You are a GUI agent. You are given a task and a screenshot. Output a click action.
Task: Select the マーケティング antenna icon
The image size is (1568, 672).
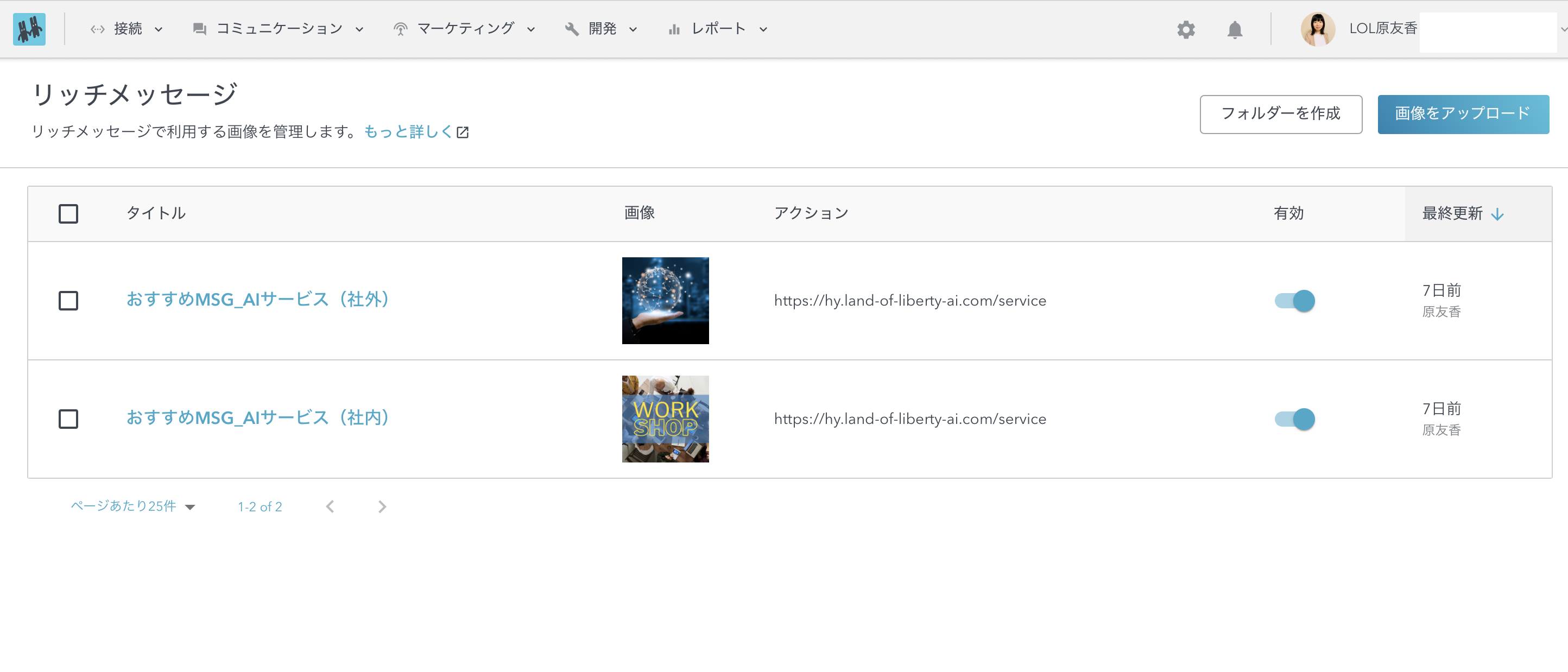pyautogui.click(x=400, y=28)
